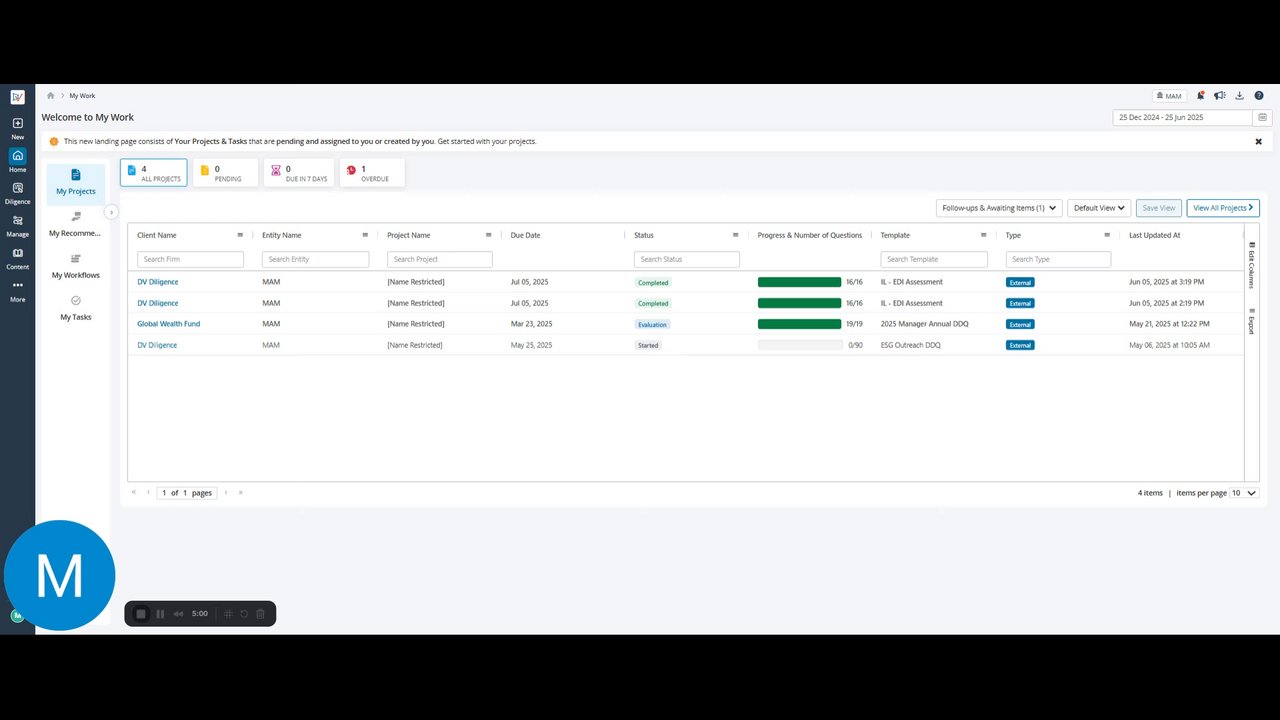Click the 2025 Manager Annual DDQ progress bar

pyautogui.click(x=800, y=324)
